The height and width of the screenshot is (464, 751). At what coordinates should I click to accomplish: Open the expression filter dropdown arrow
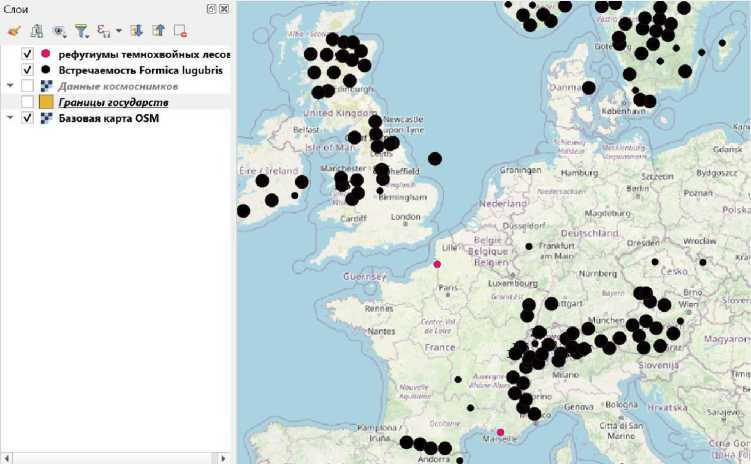coord(119,31)
